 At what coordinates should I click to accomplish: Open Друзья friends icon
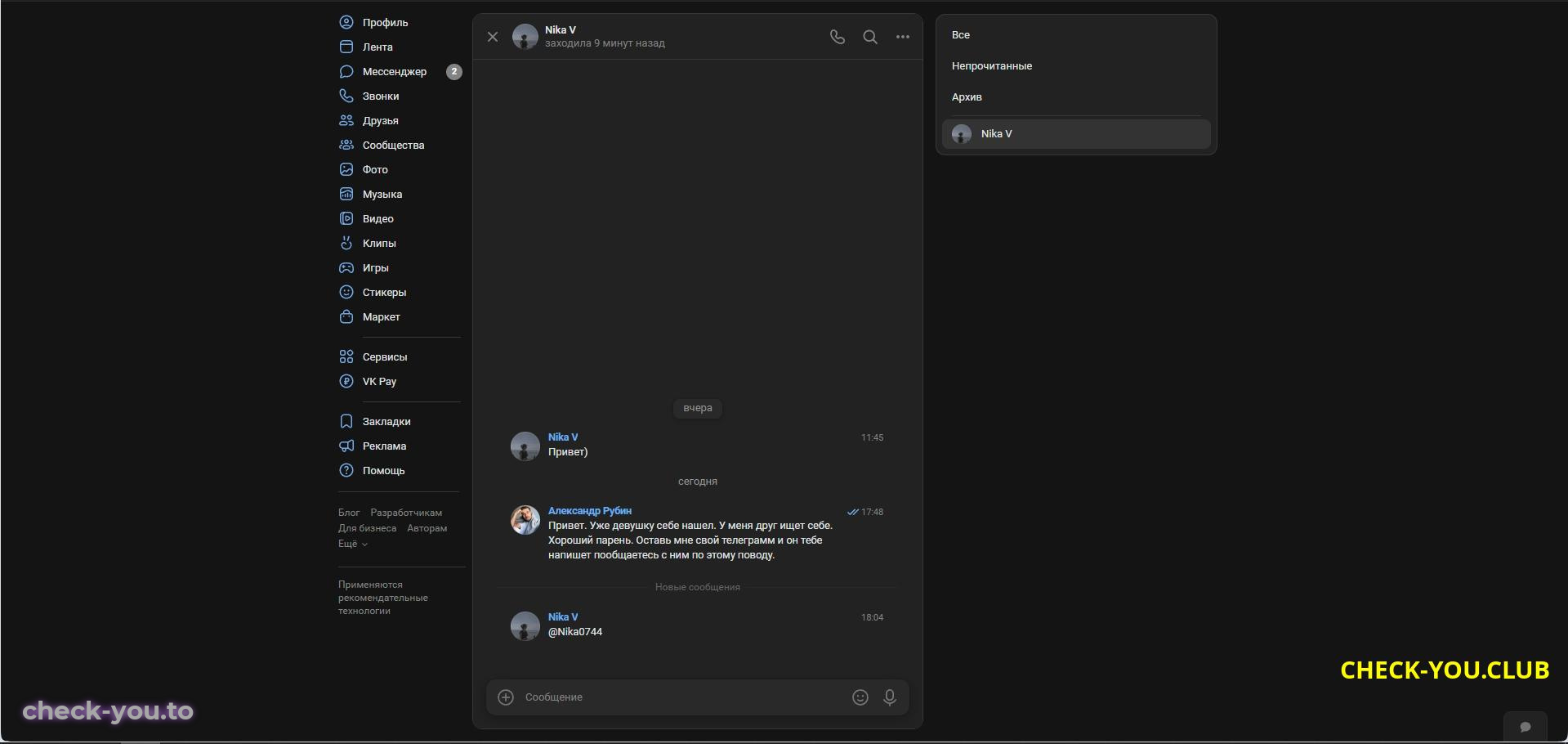coord(346,120)
